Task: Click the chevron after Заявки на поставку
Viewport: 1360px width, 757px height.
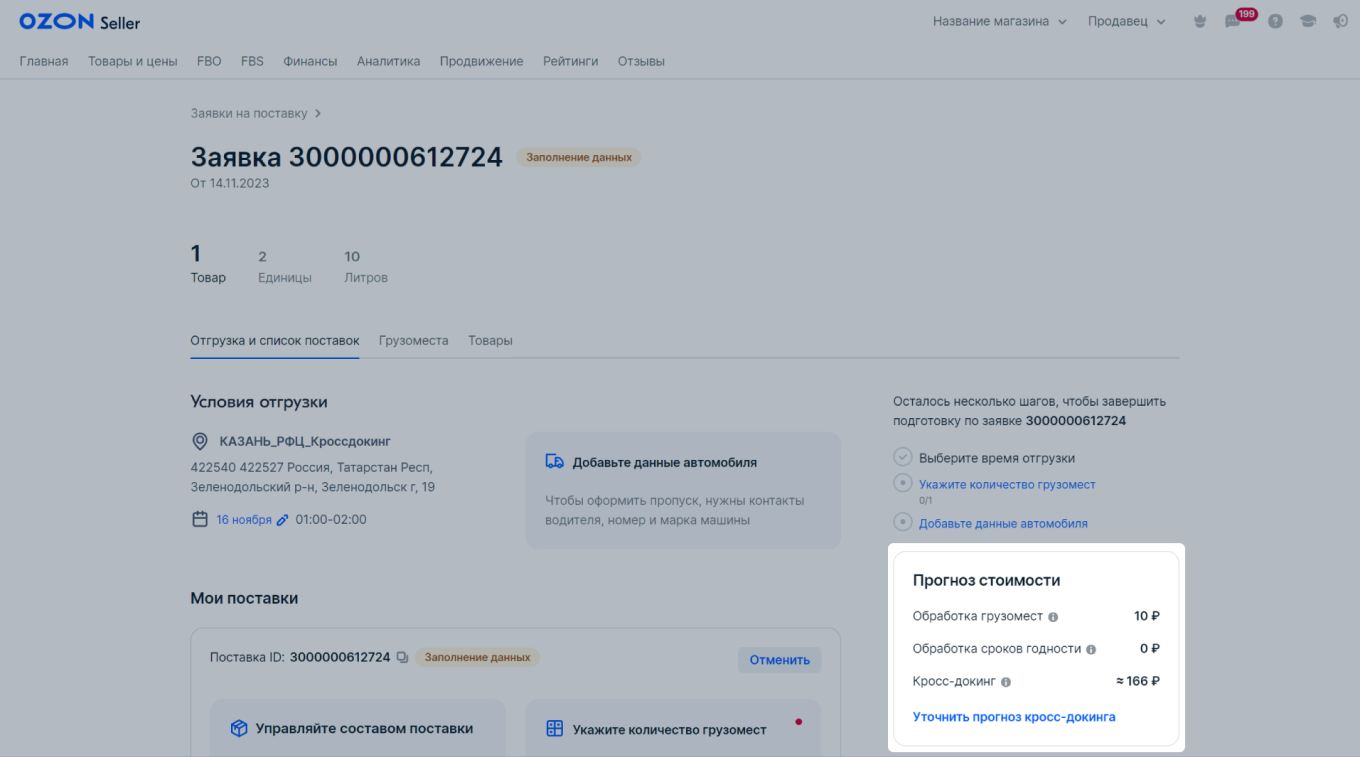Action: [x=318, y=113]
